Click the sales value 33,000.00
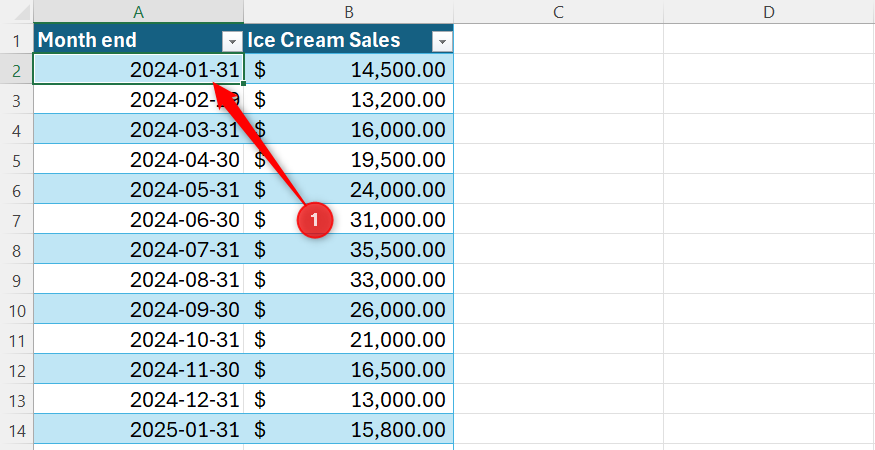The height and width of the screenshot is (450, 875). [x=398, y=280]
